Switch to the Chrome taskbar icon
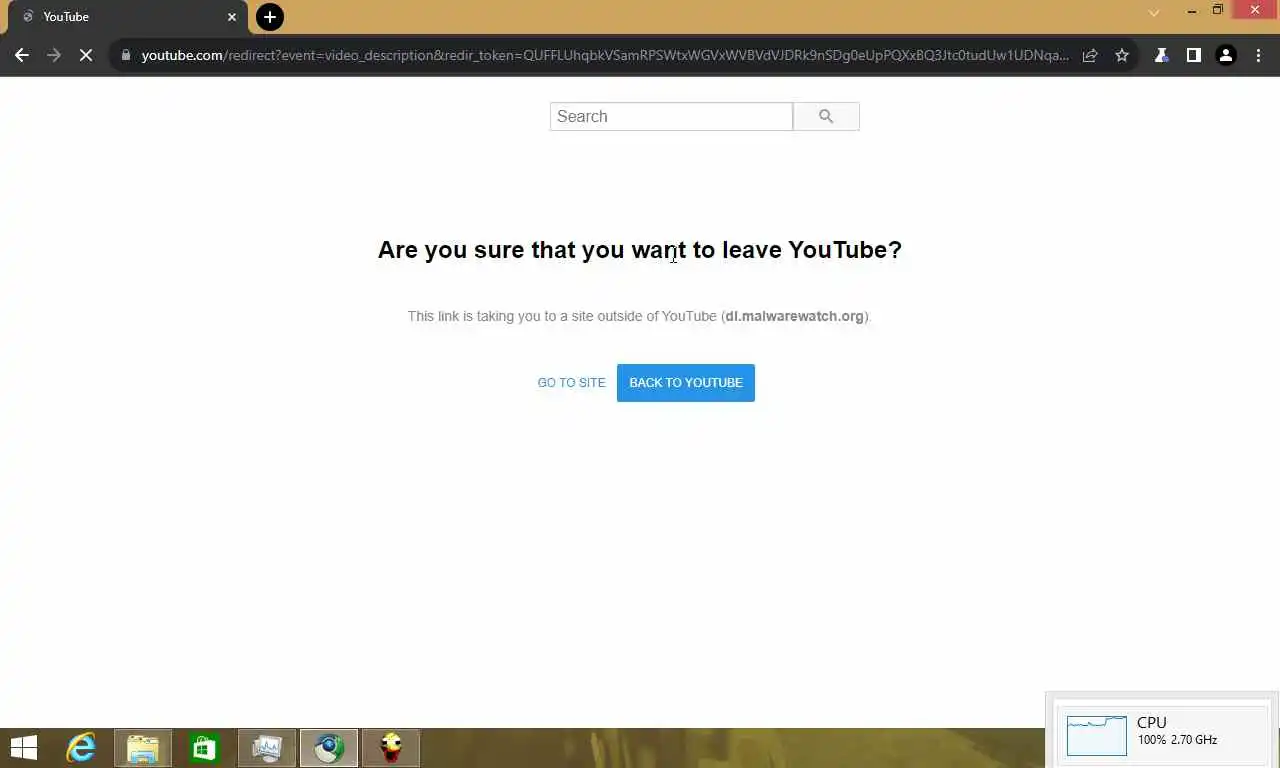 click(x=329, y=748)
